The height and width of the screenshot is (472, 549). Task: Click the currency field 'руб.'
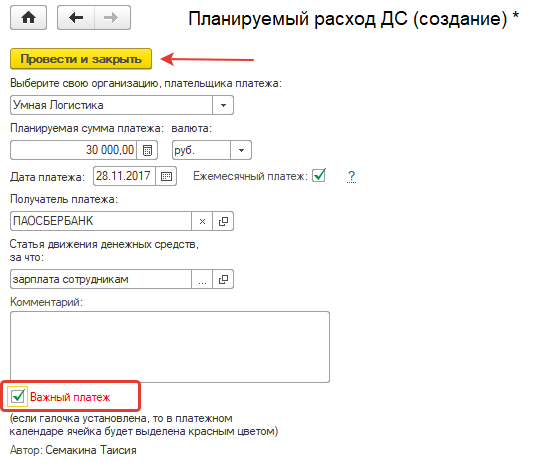point(201,150)
